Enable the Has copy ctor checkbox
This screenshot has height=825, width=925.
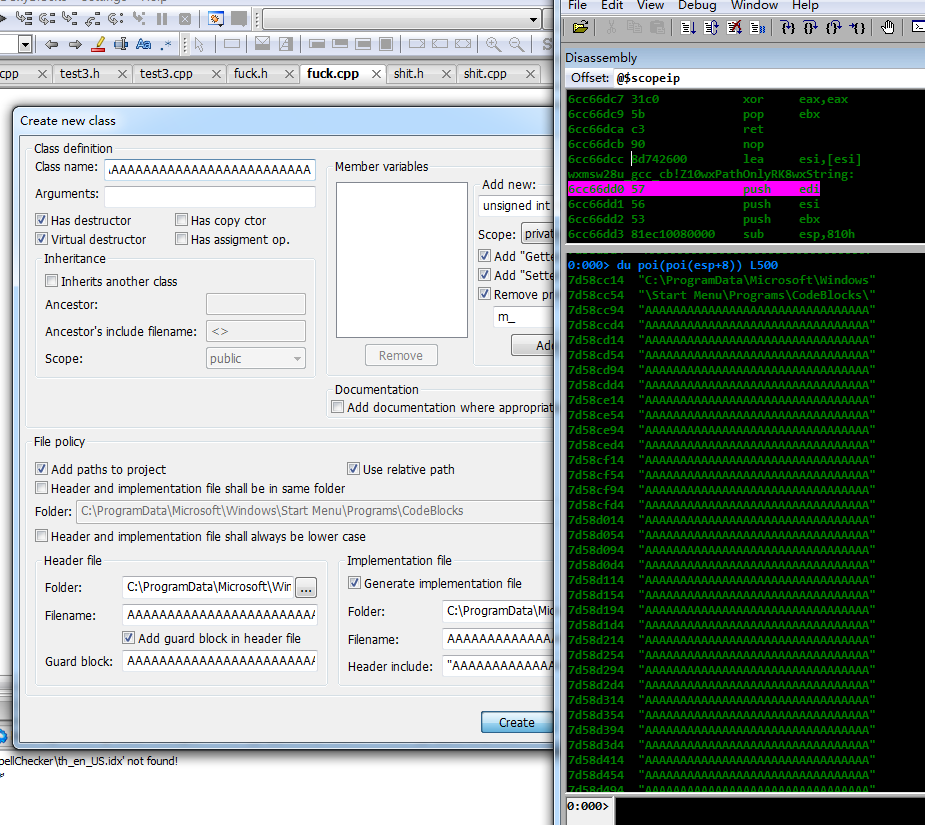[182, 220]
